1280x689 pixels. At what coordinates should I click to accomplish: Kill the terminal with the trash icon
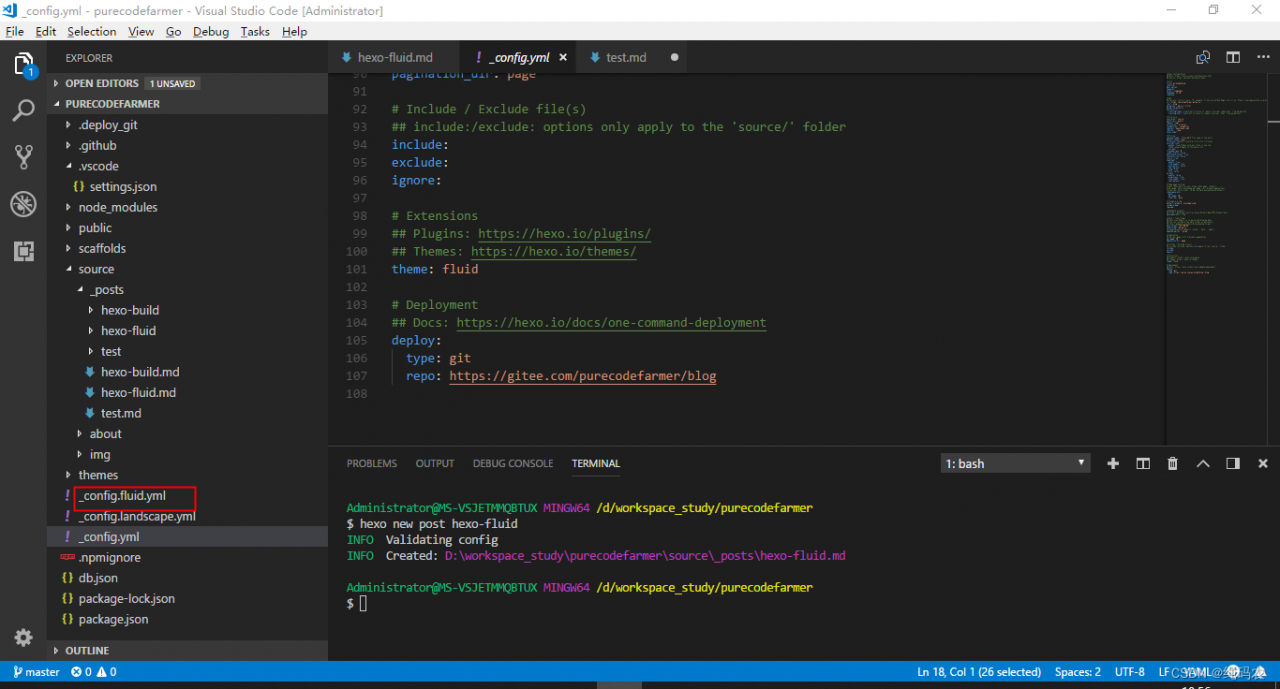1173,463
